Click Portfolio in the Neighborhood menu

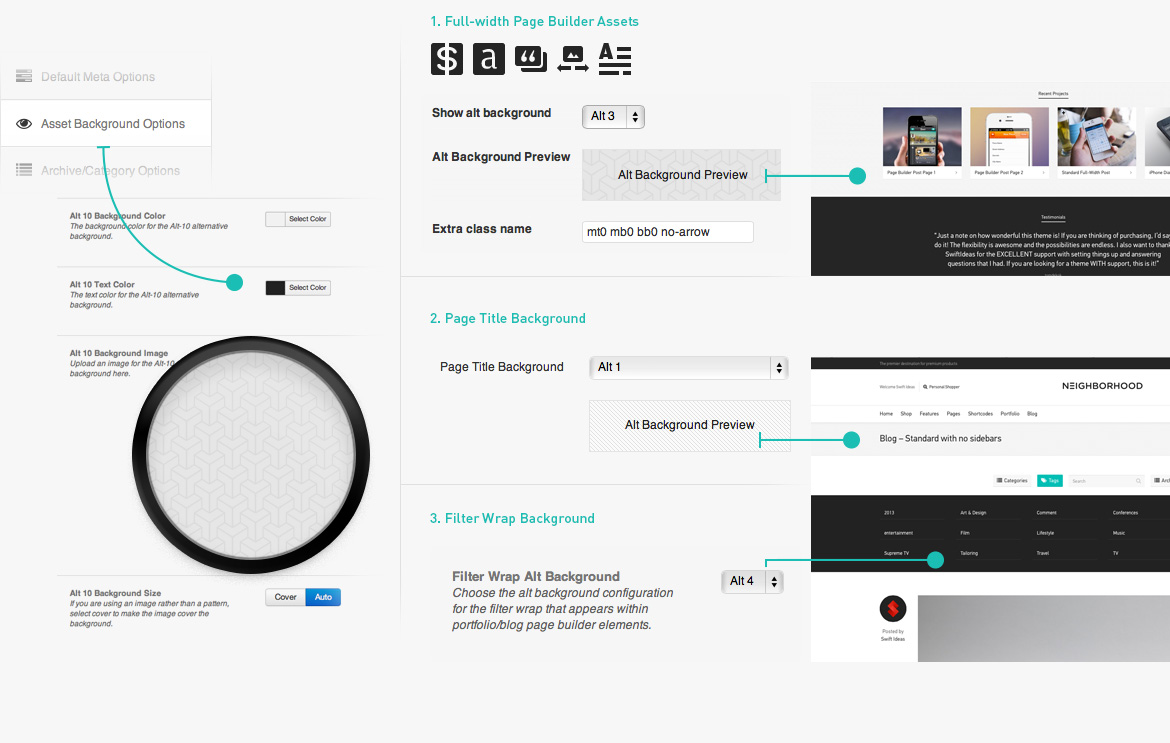pos(1010,413)
